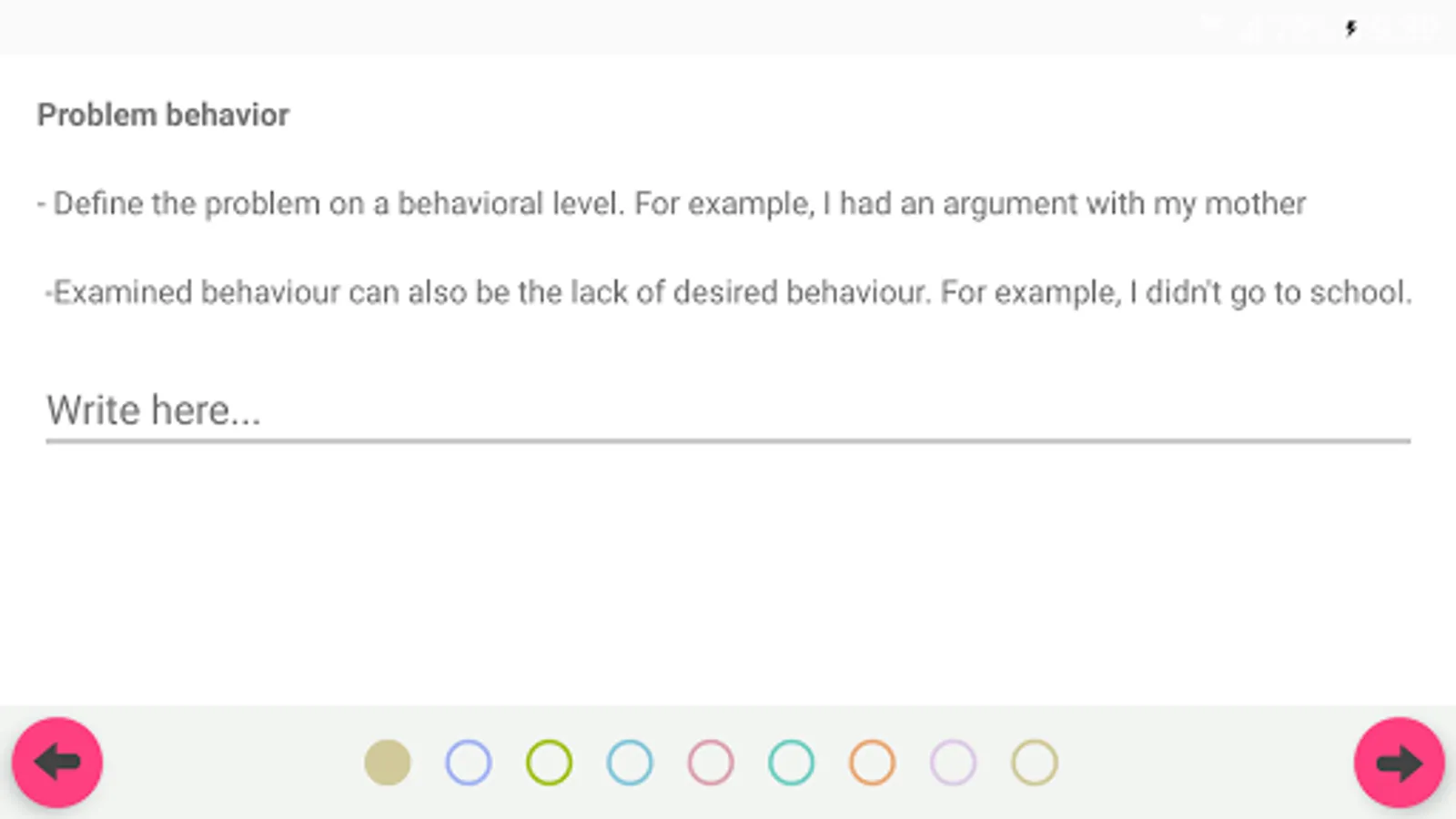Select the light blue page indicator dot

(x=630, y=763)
